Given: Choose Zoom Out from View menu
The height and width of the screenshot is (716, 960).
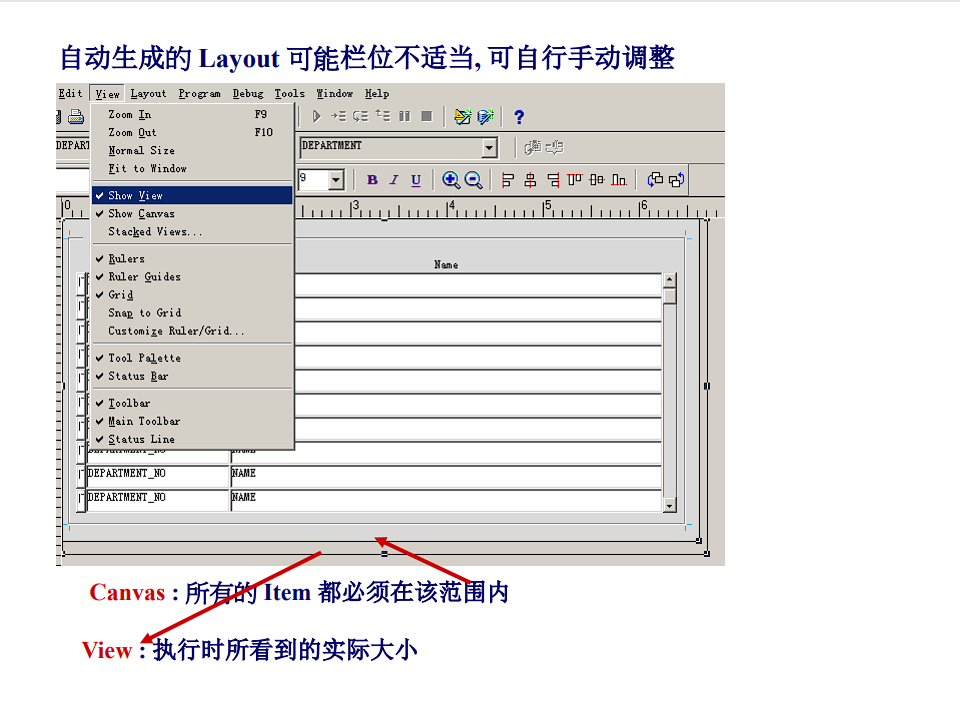Looking at the screenshot, I should pos(192,132).
